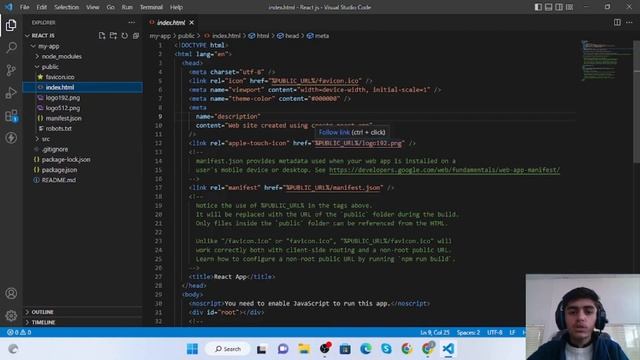Open the Extensions view
The height and width of the screenshot is (360, 640).
[11, 116]
